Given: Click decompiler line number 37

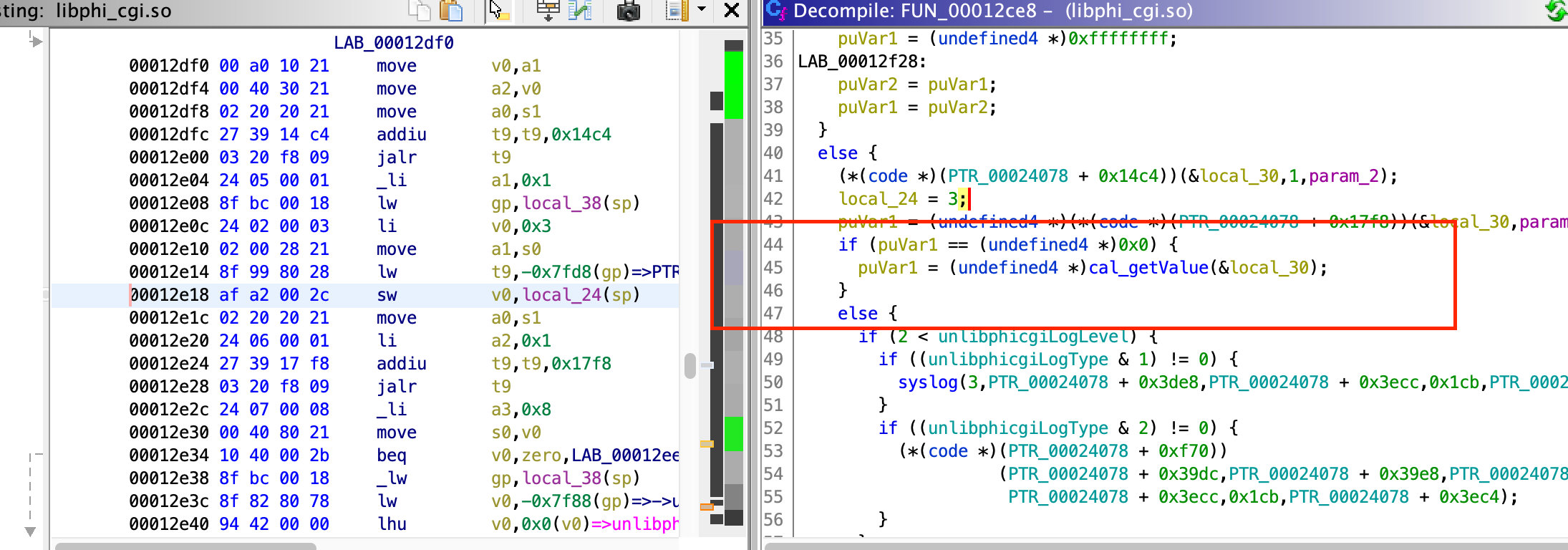Looking at the screenshot, I should 773,85.
